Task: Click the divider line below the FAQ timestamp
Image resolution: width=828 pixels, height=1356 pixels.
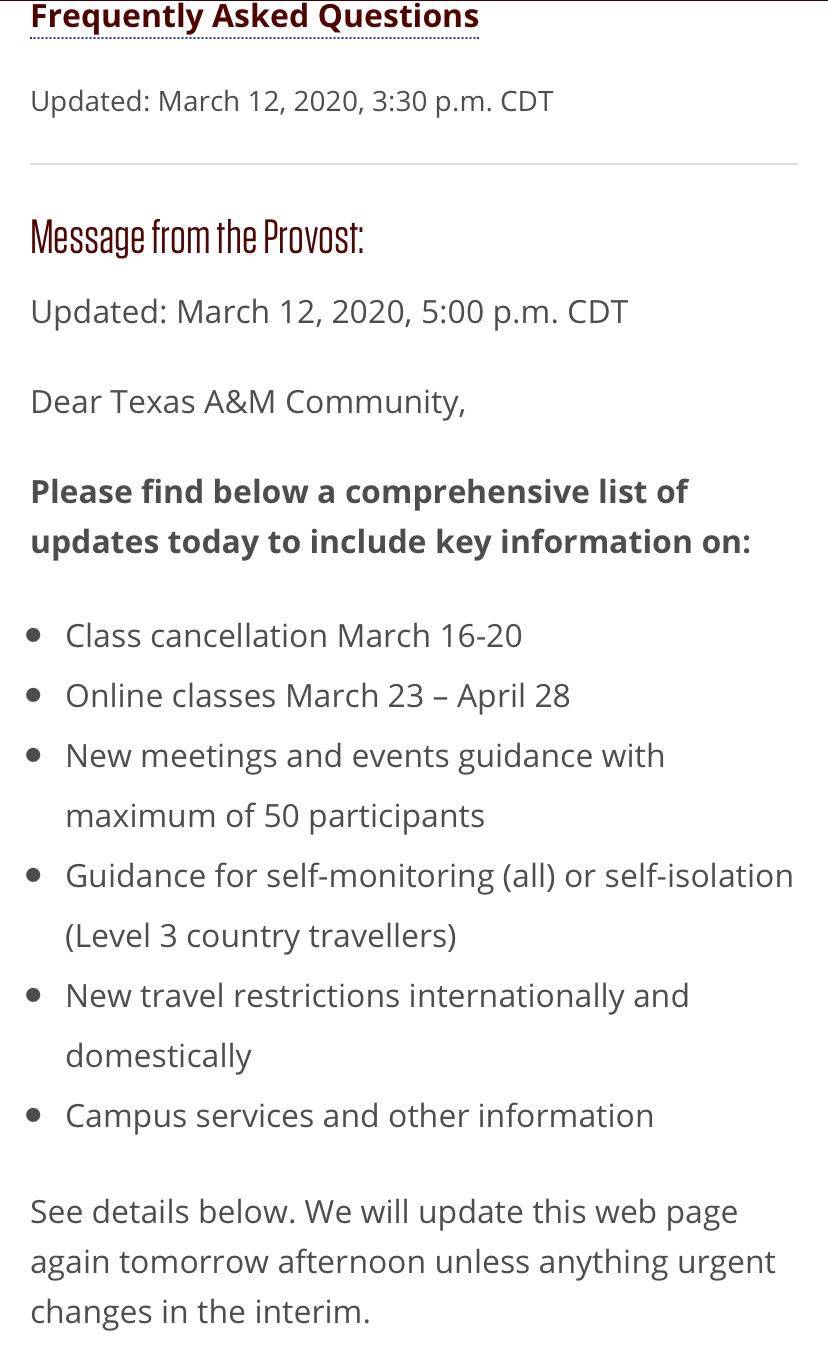Action: click(414, 163)
